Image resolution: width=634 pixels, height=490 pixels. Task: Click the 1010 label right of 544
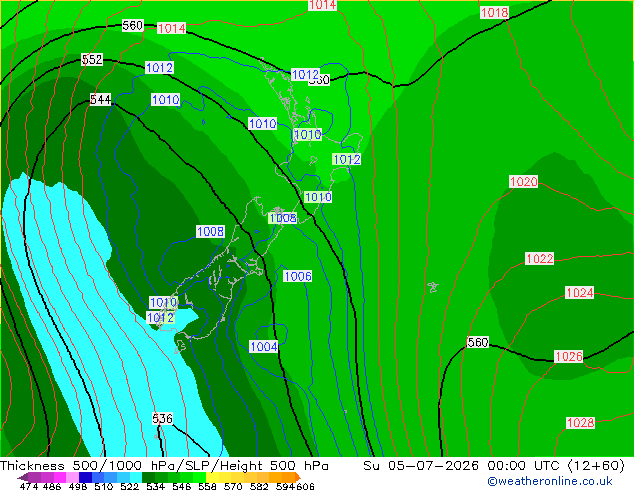tap(165, 99)
